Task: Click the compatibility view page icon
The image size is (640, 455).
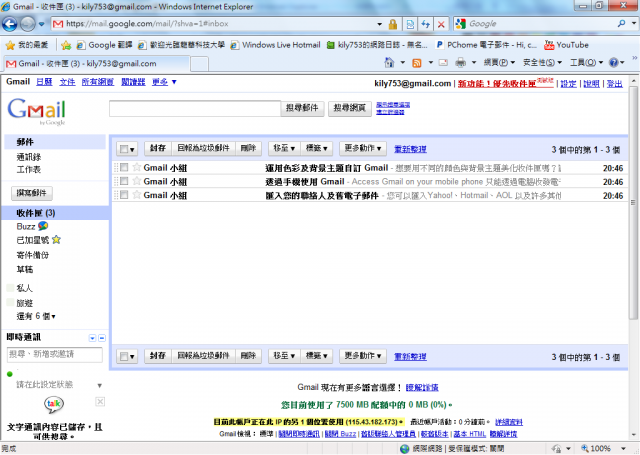Action: 410,24
